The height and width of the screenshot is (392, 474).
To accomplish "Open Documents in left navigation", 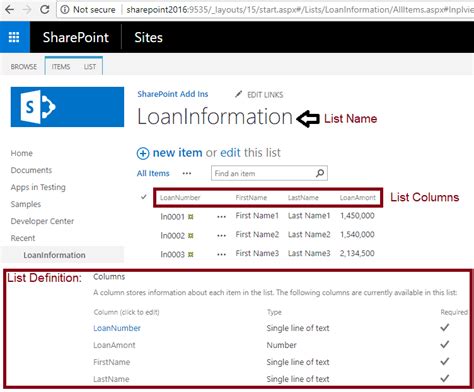I will pos(31,170).
